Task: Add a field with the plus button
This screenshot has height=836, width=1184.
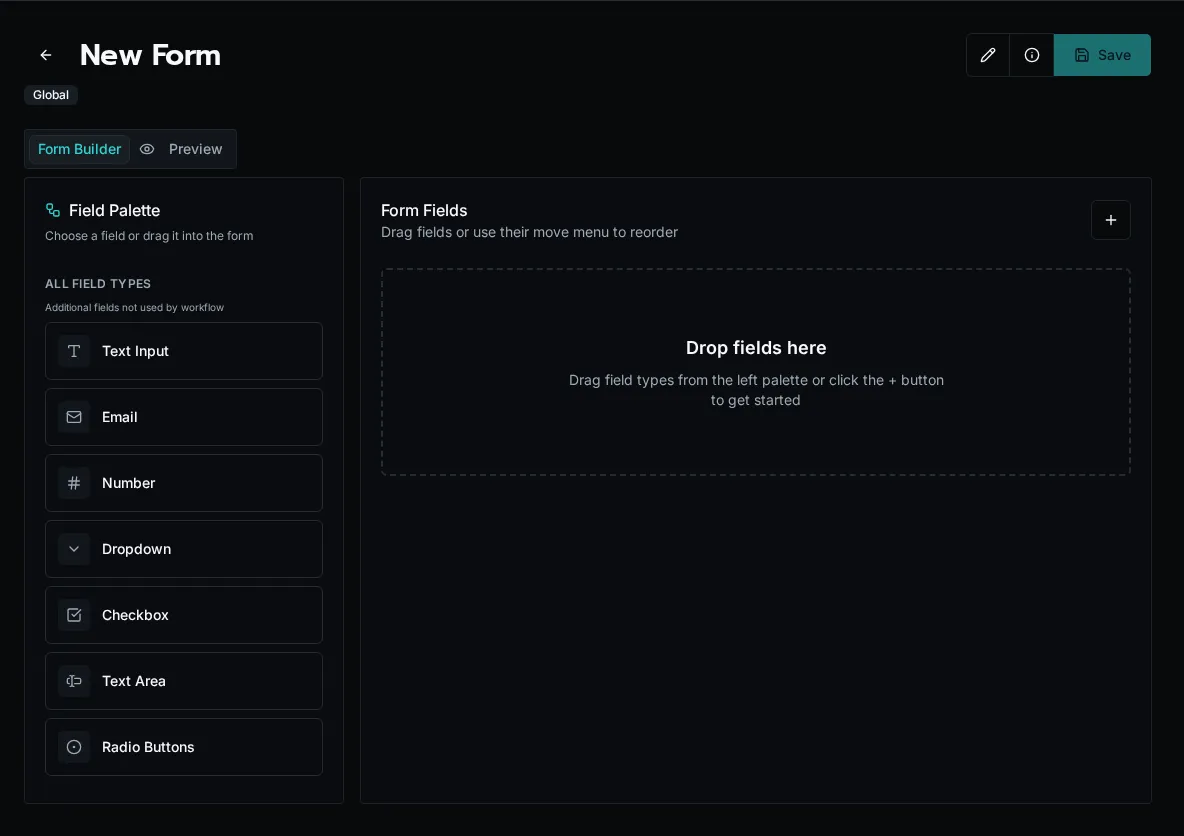Action: pyautogui.click(x=1110, y=220)
